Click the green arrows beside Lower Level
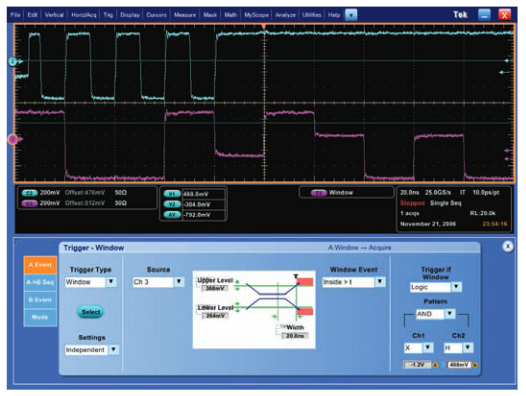 tap(238, 307)
